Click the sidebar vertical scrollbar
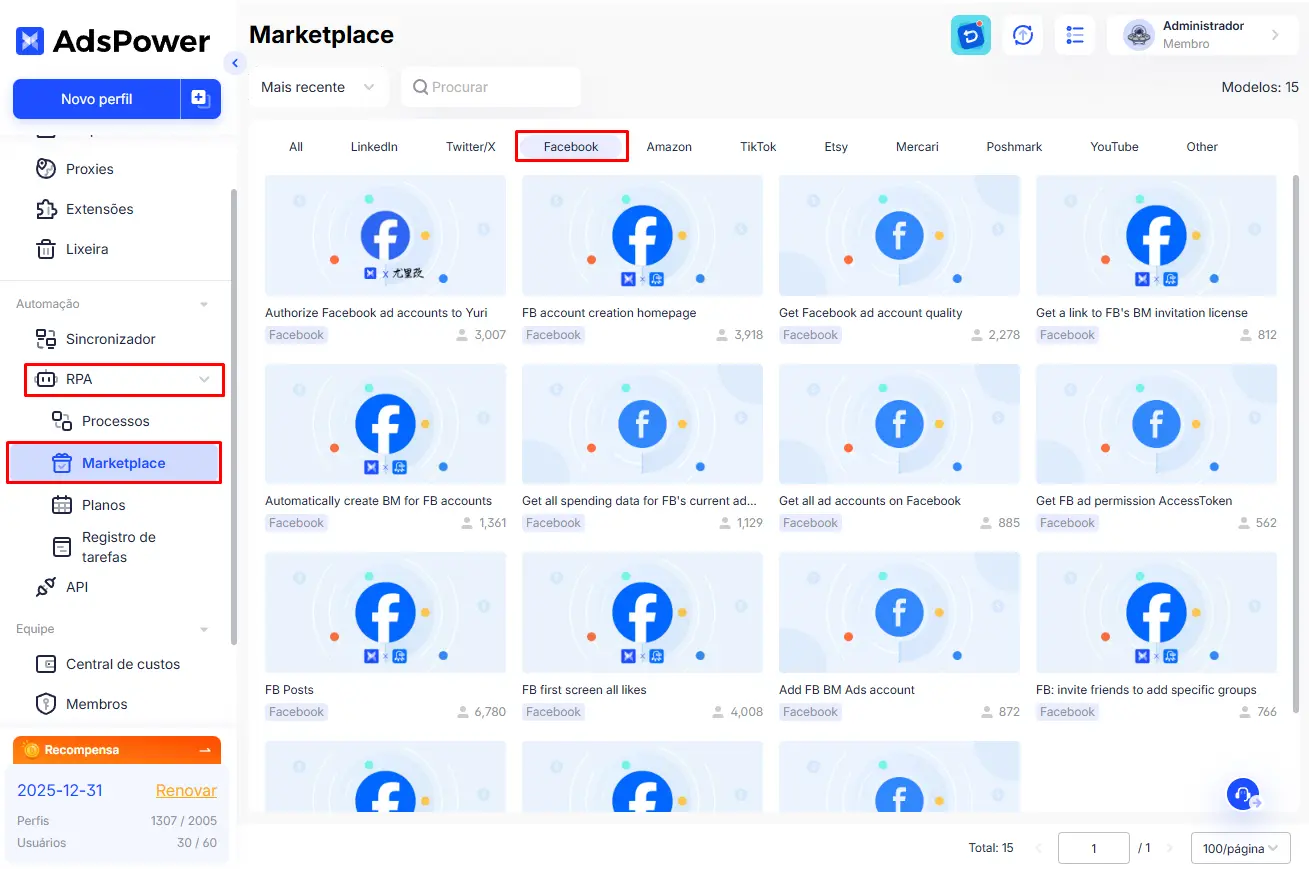This screenshot has height=869, width=1309. [233, 415]
